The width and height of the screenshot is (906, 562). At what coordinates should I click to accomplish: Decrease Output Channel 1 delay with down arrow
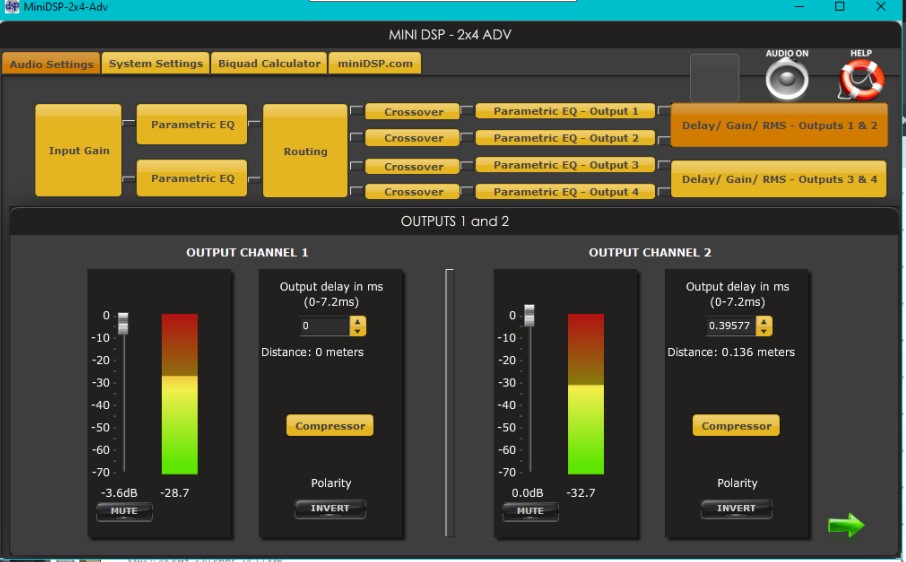358,331
